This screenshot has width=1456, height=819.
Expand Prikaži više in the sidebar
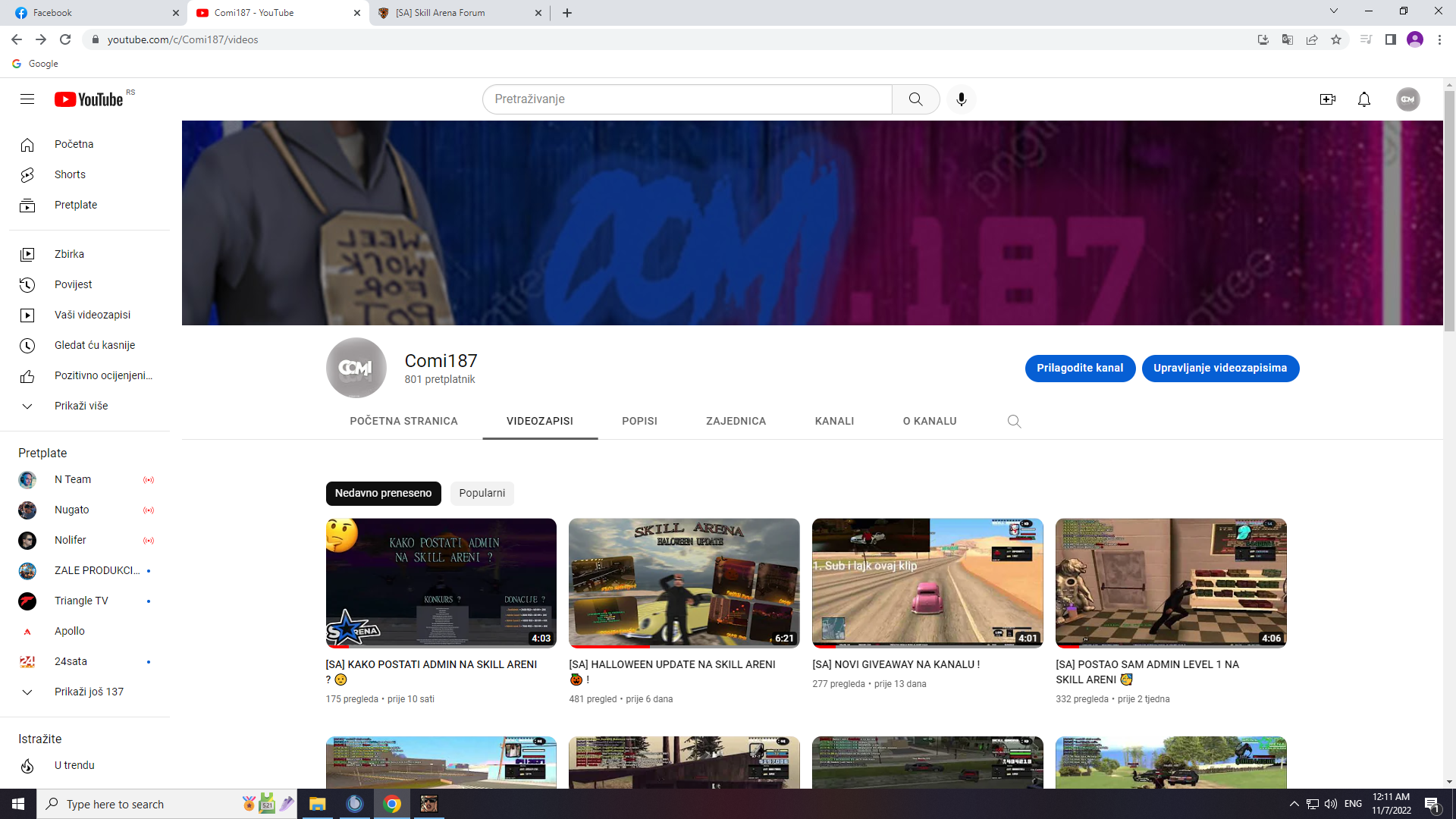tap(80, 406)
